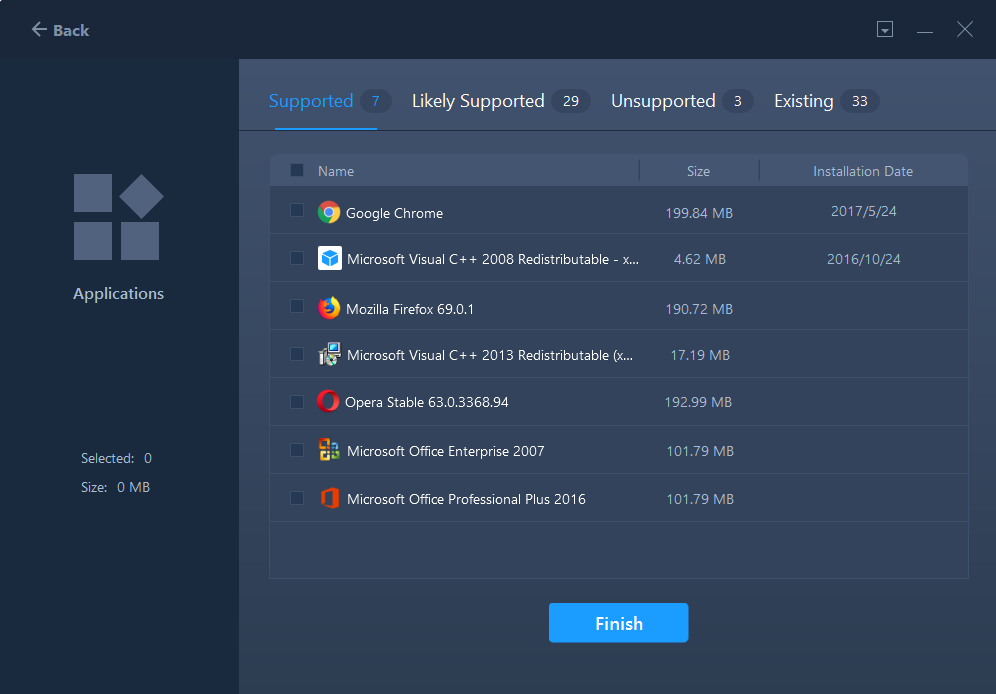Show the Existing applications tab
Screen dimensions: 996x694
click(803, 101)
